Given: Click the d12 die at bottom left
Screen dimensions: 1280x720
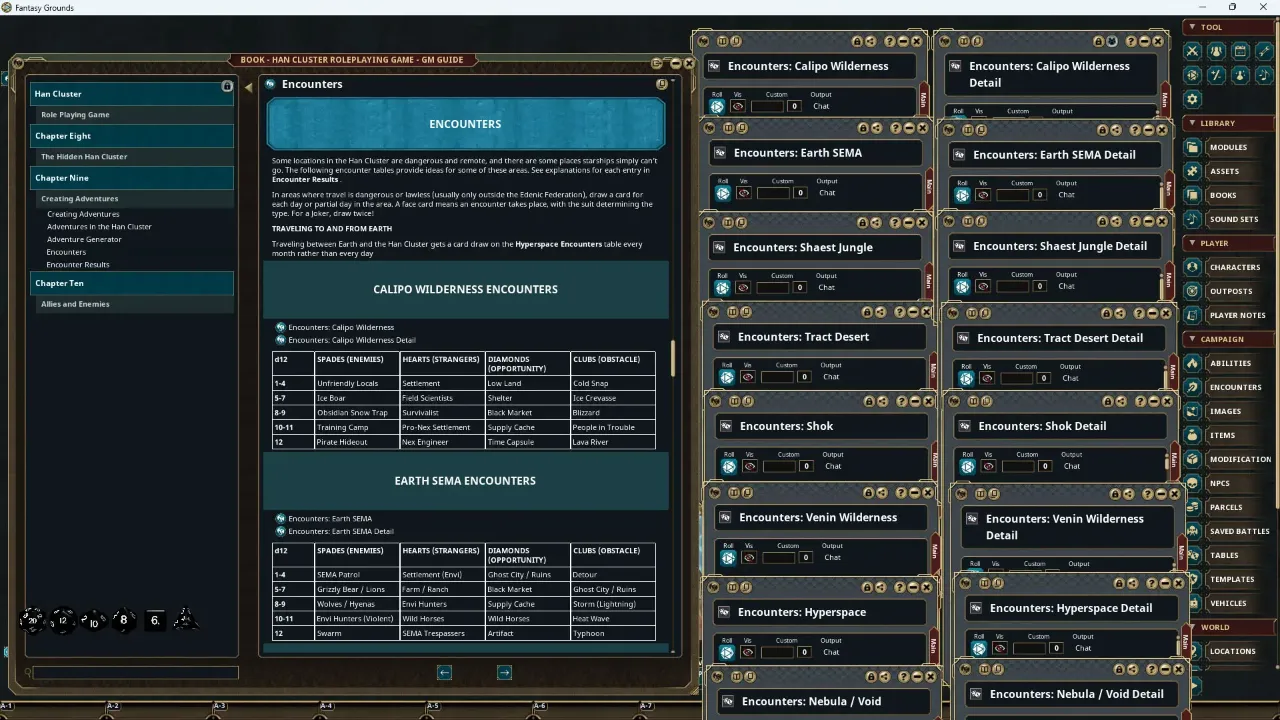Looking at the screenshot, I should [62, 620].
